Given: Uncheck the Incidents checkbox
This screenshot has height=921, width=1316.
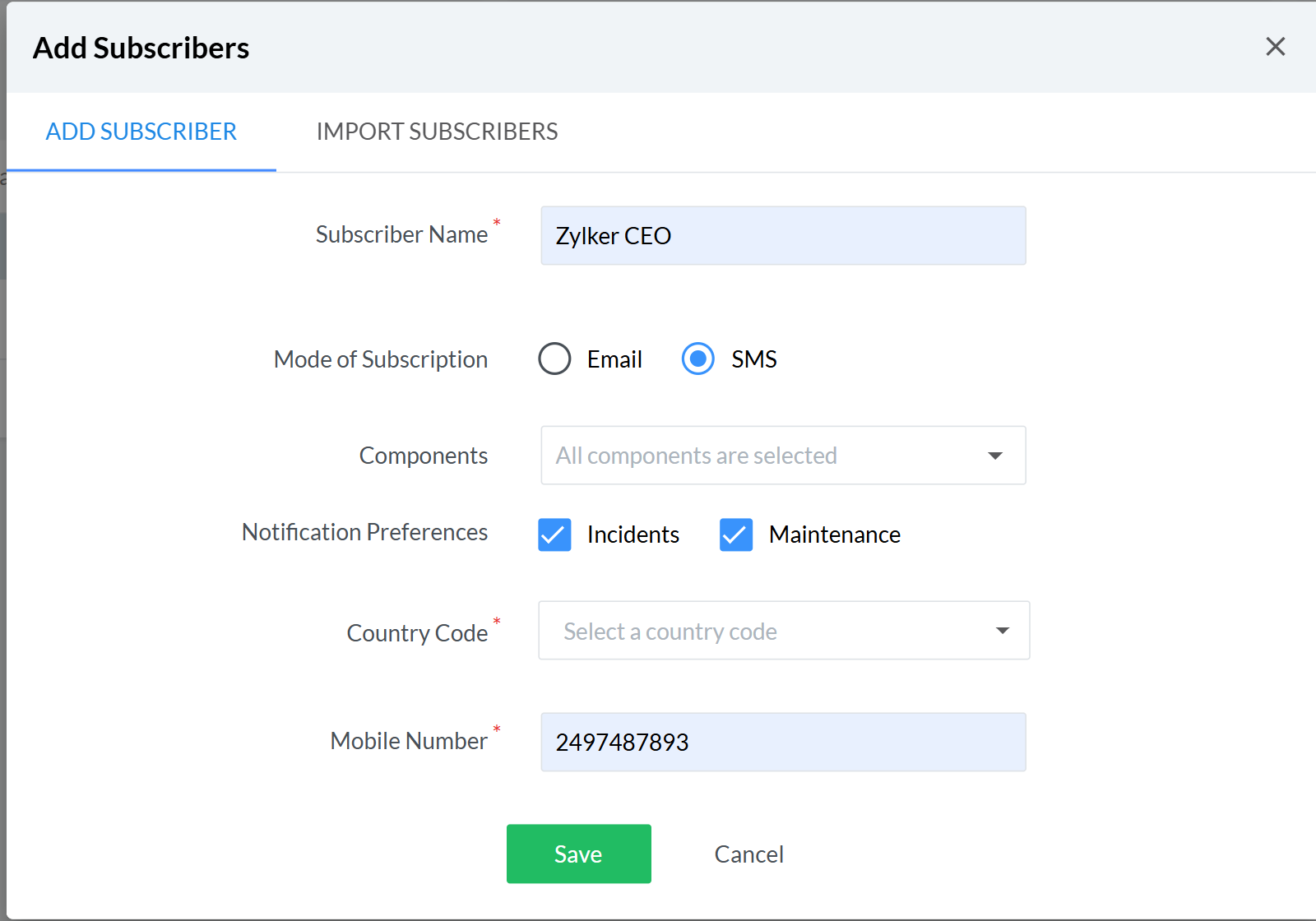Looking at the screenshot, I should pyautogui.click(x=554, y=535).
